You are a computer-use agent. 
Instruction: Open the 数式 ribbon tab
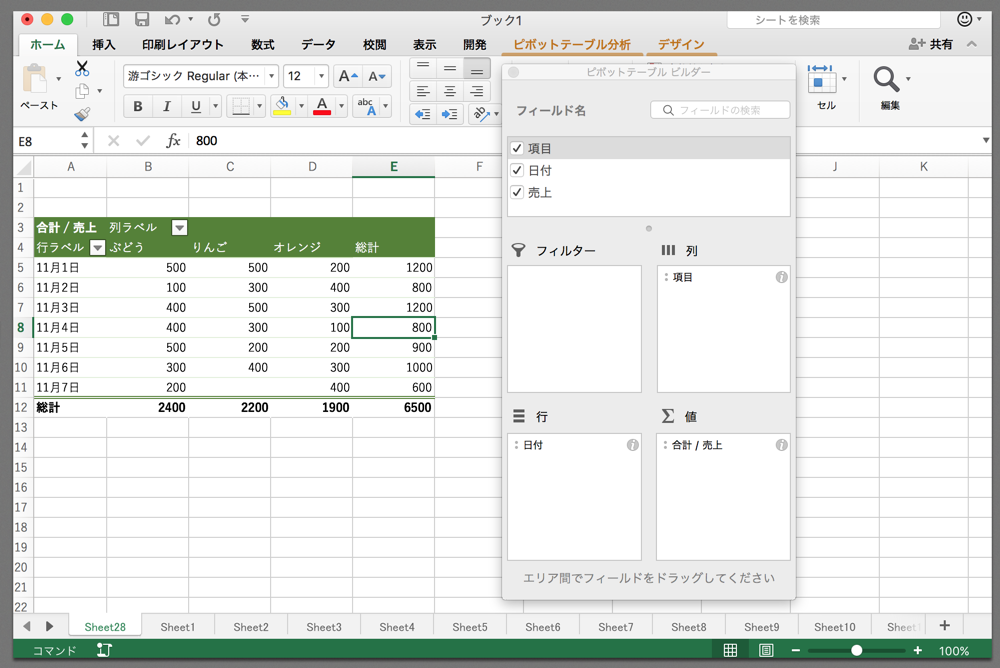tap(262, 45)
